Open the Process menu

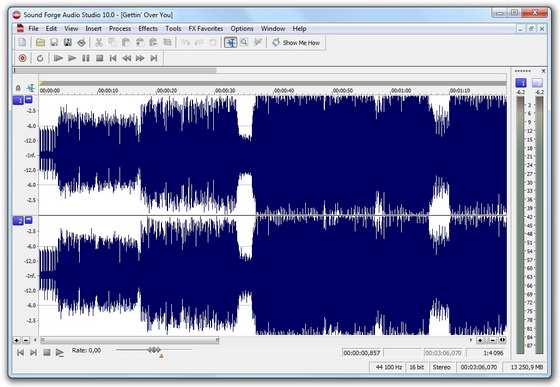tap(120, 29)
